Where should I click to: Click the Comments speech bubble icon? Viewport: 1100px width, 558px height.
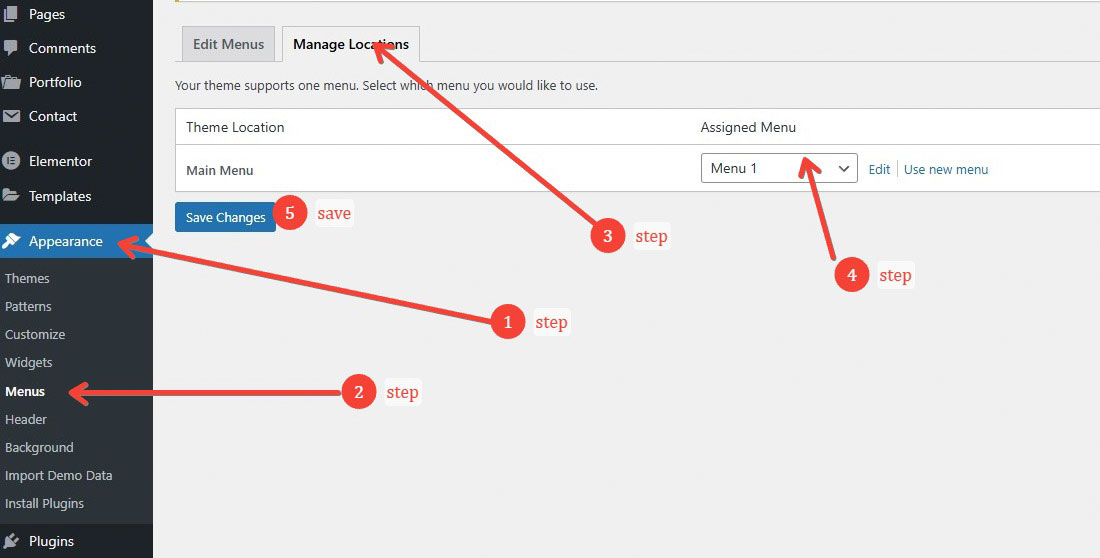click(11, 48)
